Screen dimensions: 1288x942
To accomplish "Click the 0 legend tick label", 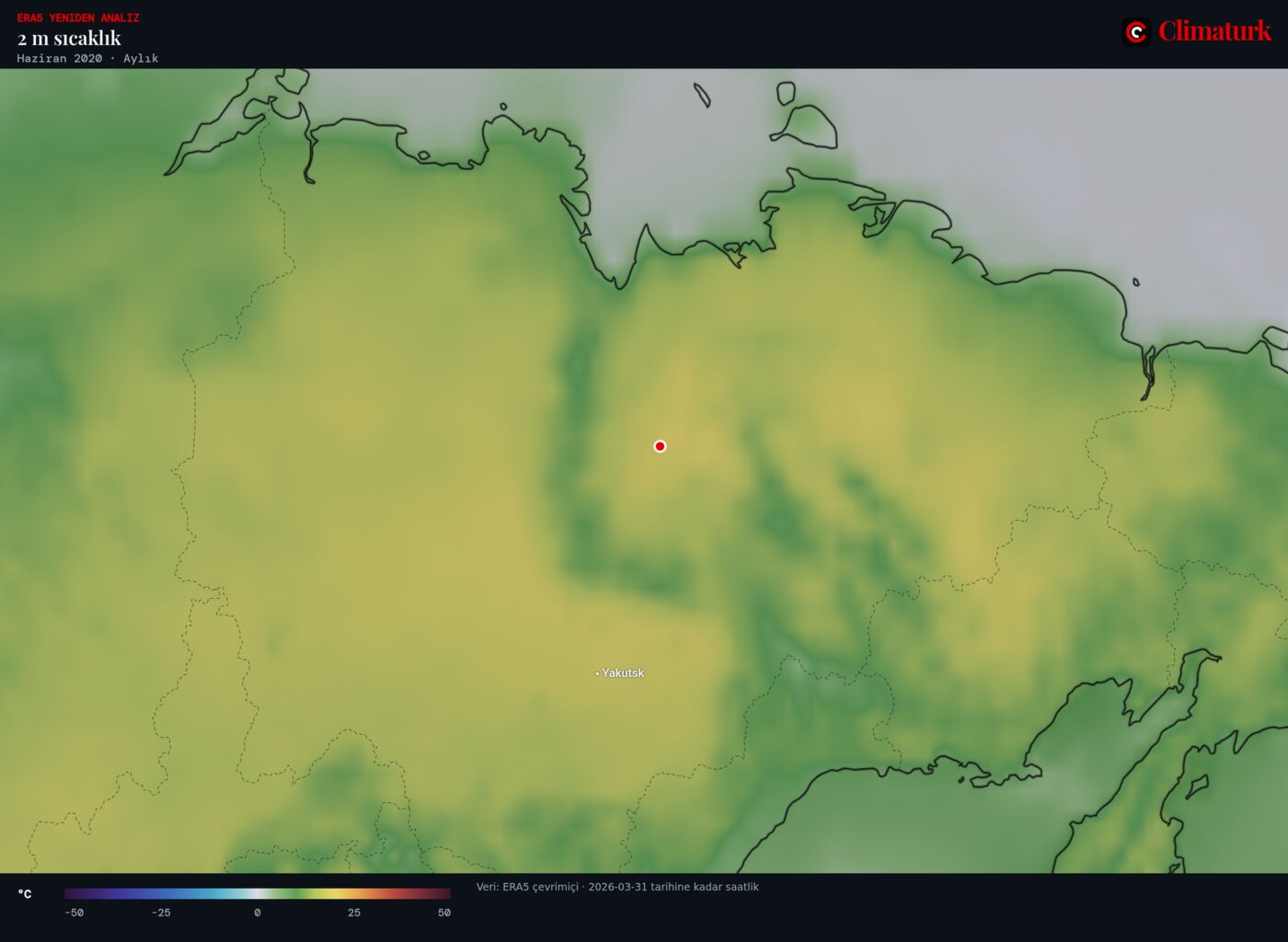I will [258, 913].
